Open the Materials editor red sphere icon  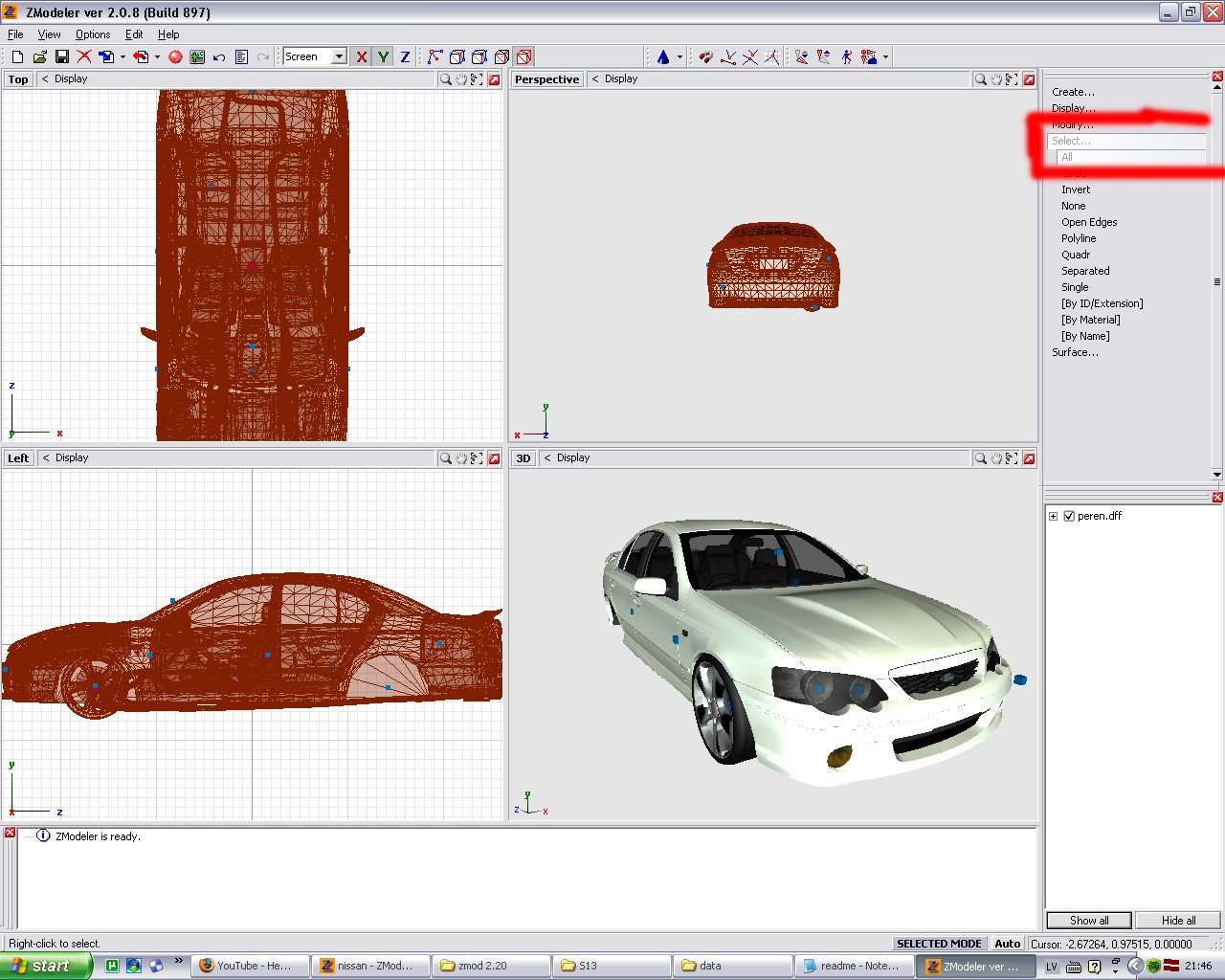(175, 57)
